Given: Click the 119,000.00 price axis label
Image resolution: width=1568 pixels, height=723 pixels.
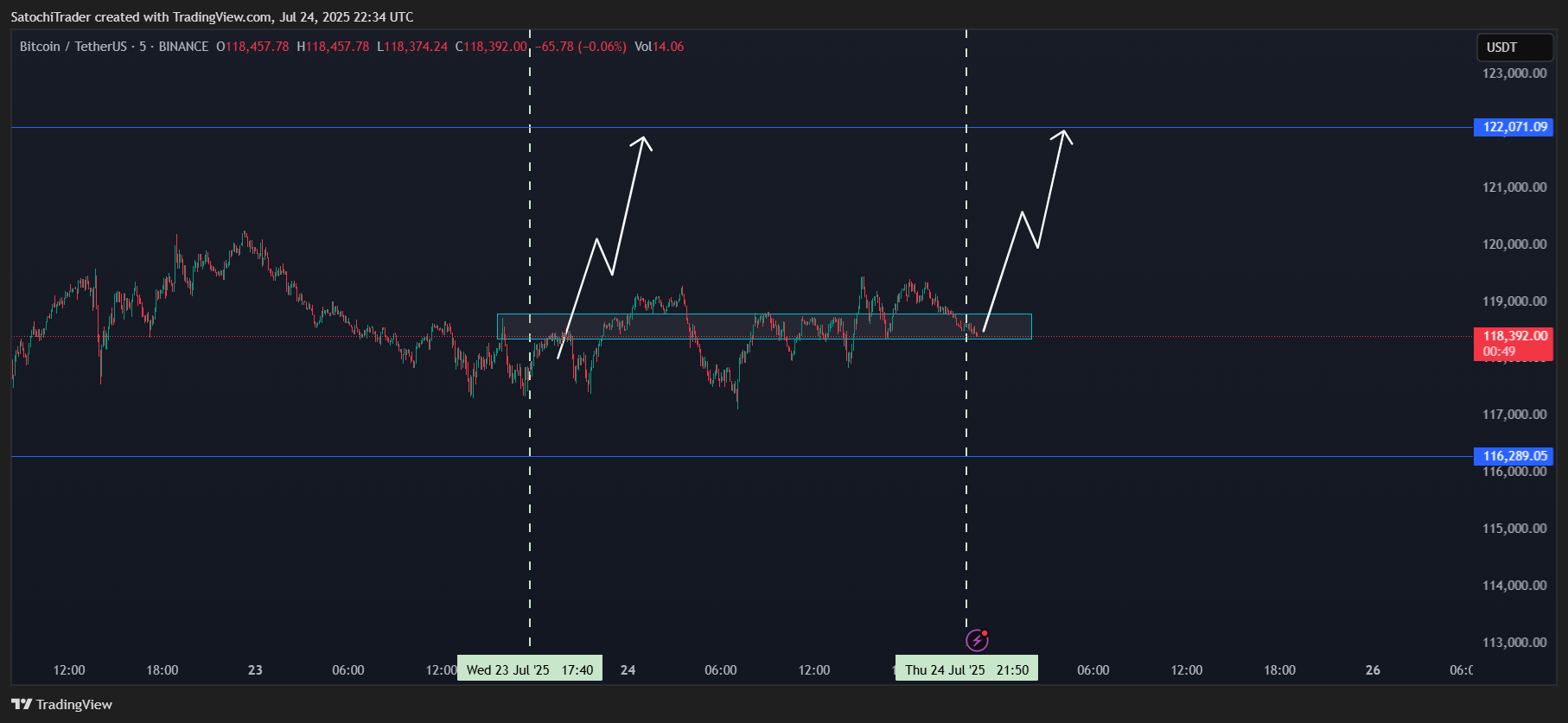Looking at the screenshot, I should [1514, 301].
